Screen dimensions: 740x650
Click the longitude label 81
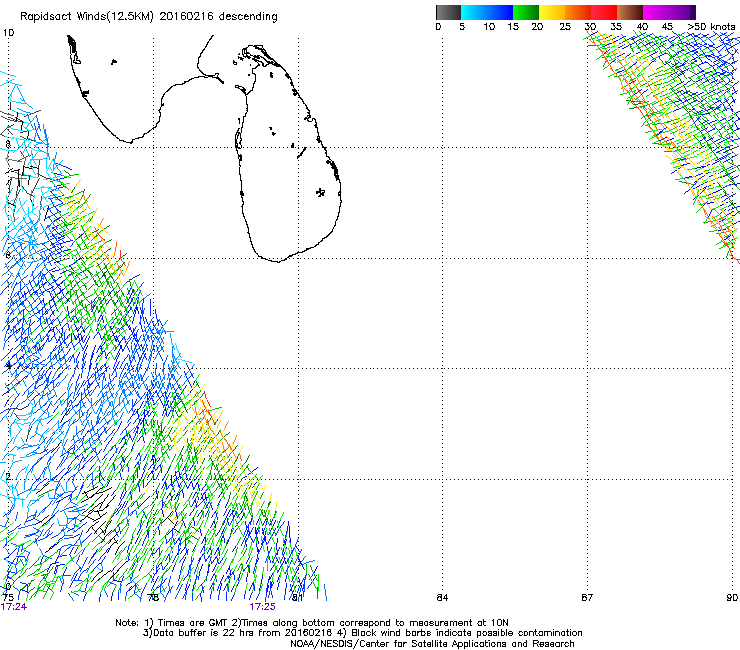(x=297, y=598)
